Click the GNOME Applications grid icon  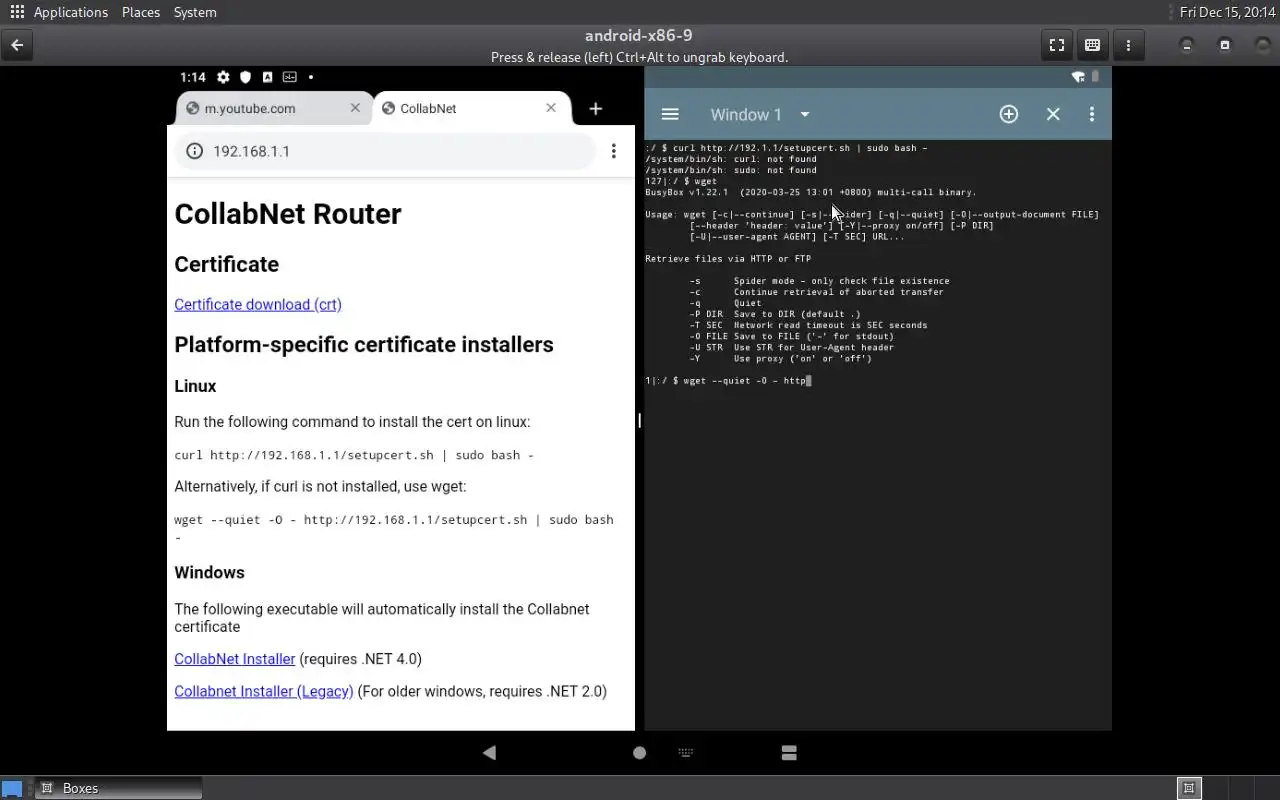coord(17,12)
